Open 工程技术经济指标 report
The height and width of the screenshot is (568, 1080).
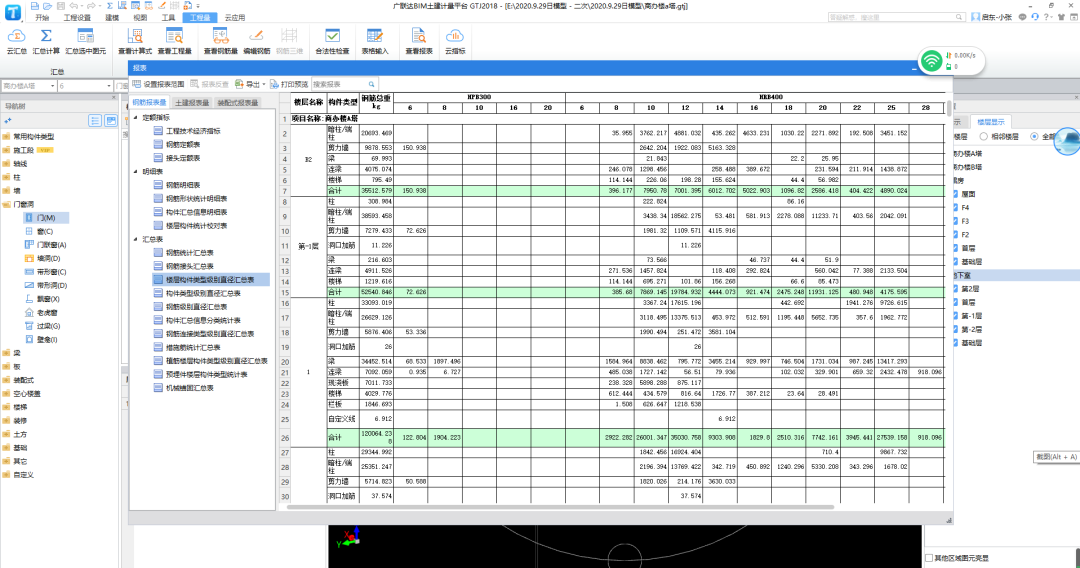pyautogui.click(x=193, y=131)
